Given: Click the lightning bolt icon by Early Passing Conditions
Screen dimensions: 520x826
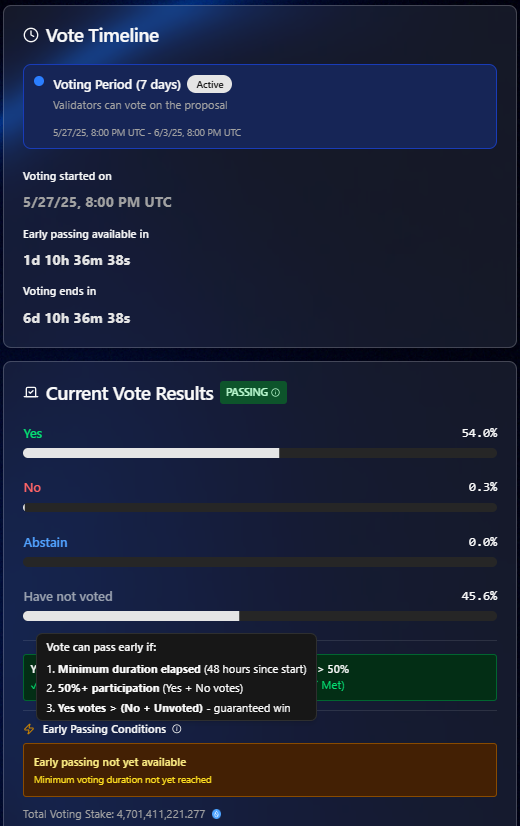Looking at the screenshot, I should coord(29,729).
